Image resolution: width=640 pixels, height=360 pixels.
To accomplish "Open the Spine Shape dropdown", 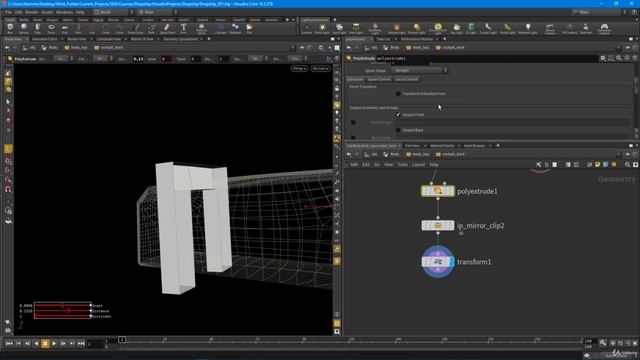I will pyautogui.click(x=420, y=71).
